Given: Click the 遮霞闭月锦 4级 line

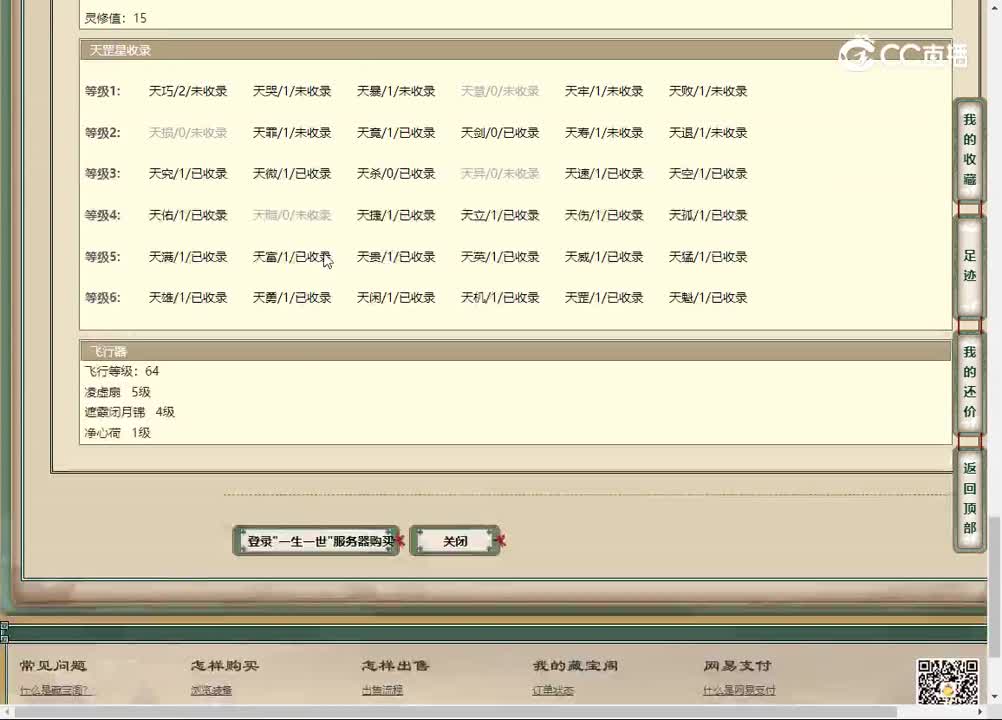Looking at the screenshot, I should [130, 412].
